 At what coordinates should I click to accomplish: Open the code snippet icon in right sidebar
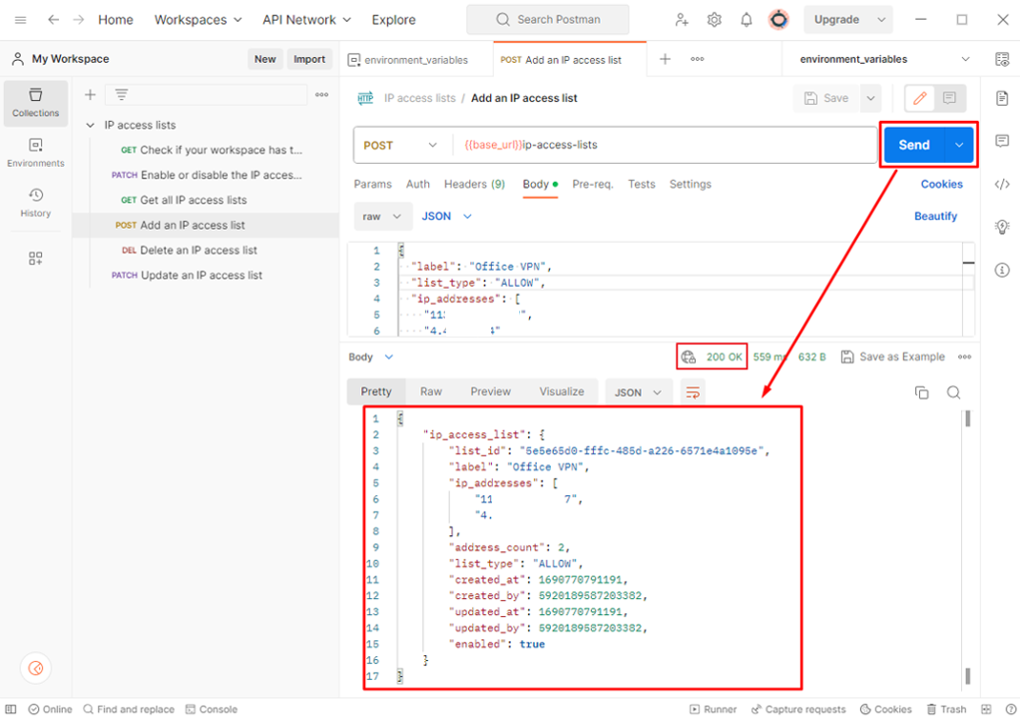point(1002,184)
